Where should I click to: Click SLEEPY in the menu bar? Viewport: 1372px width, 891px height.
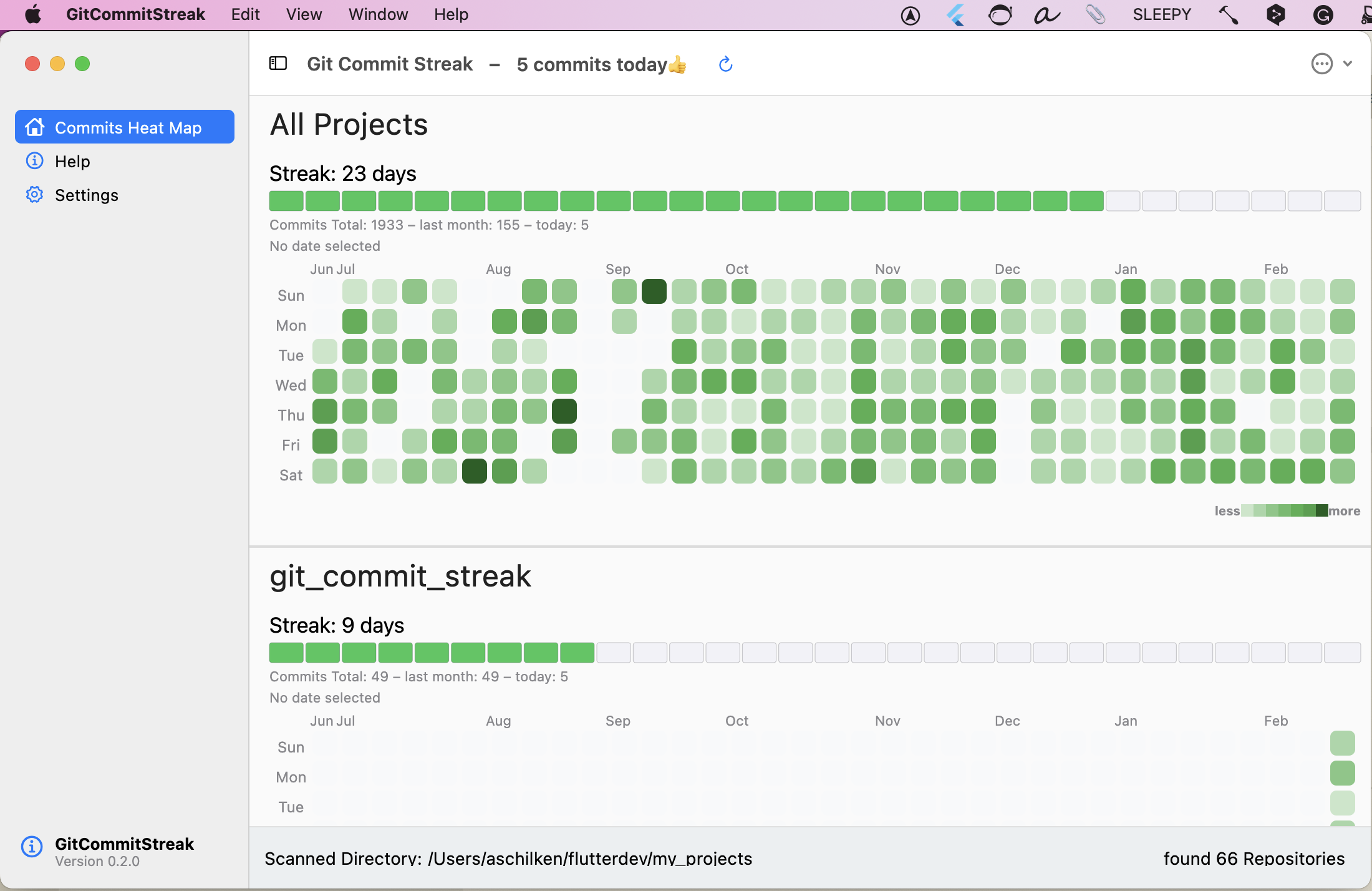tap(1162, 14)
